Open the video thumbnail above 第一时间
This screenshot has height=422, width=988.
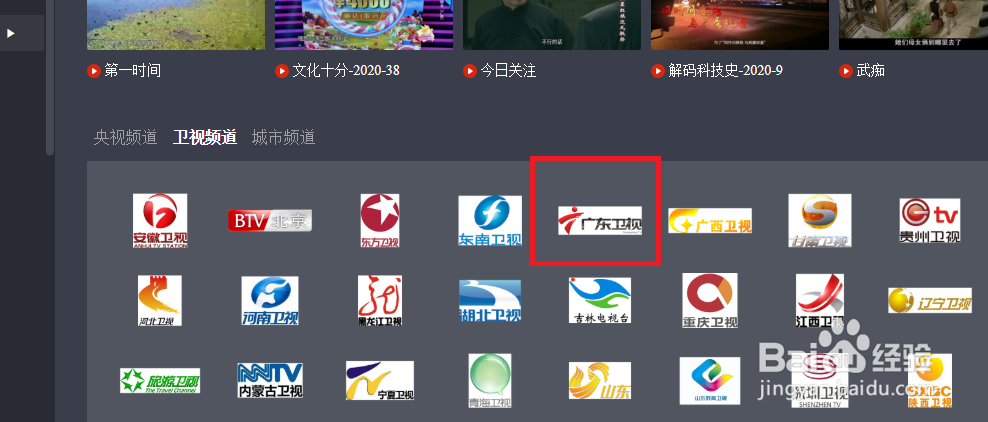coord(176,25)
